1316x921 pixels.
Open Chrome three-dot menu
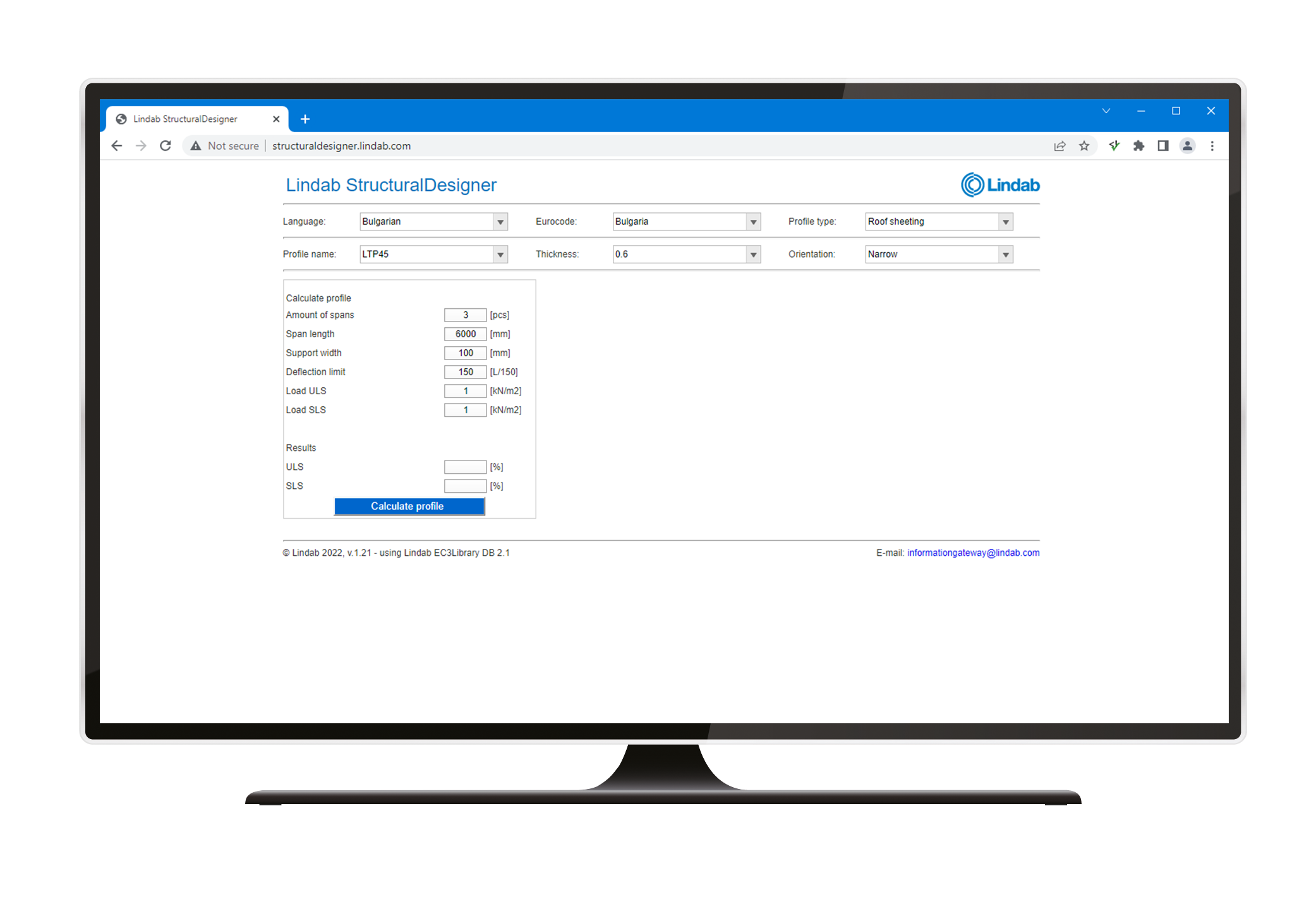(1212, 146)
